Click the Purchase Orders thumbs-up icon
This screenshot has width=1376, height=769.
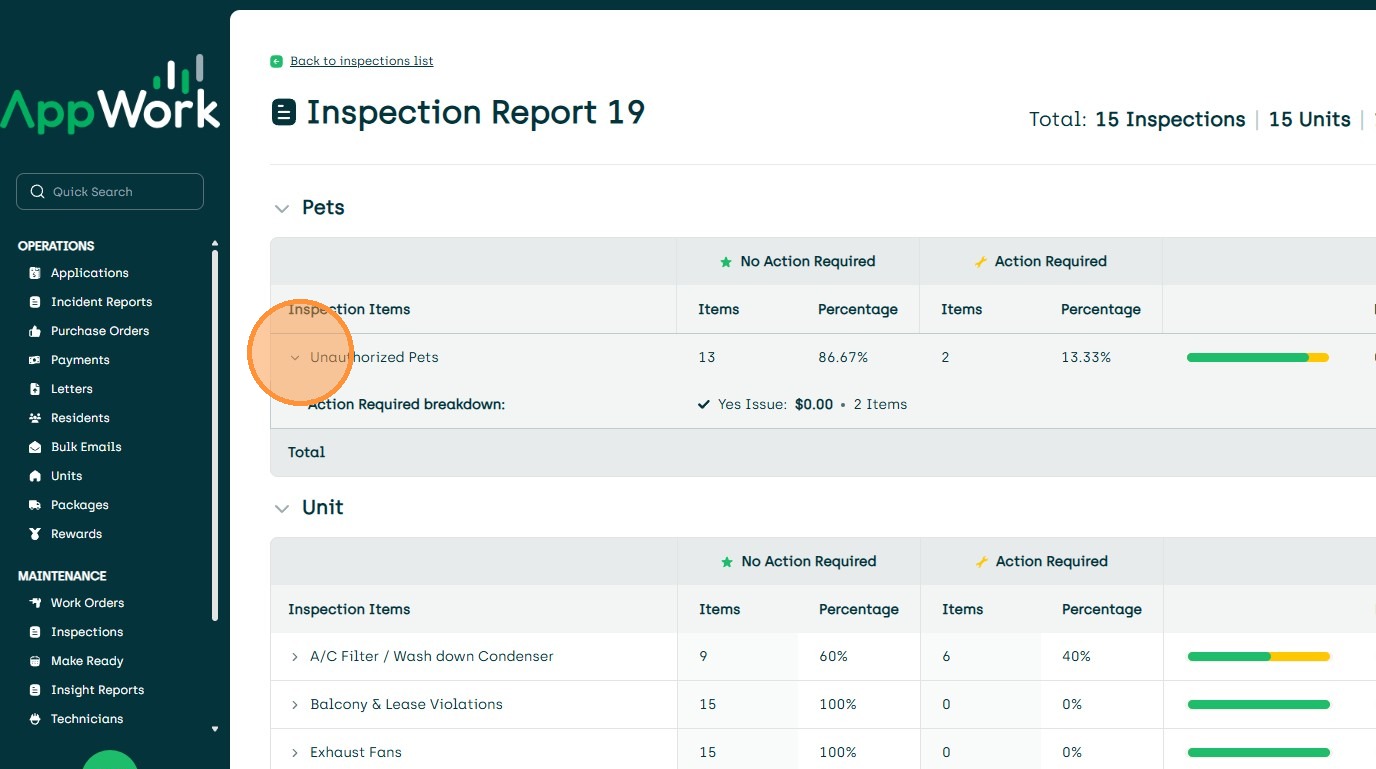pyautogui.click(x=35, y=331)
